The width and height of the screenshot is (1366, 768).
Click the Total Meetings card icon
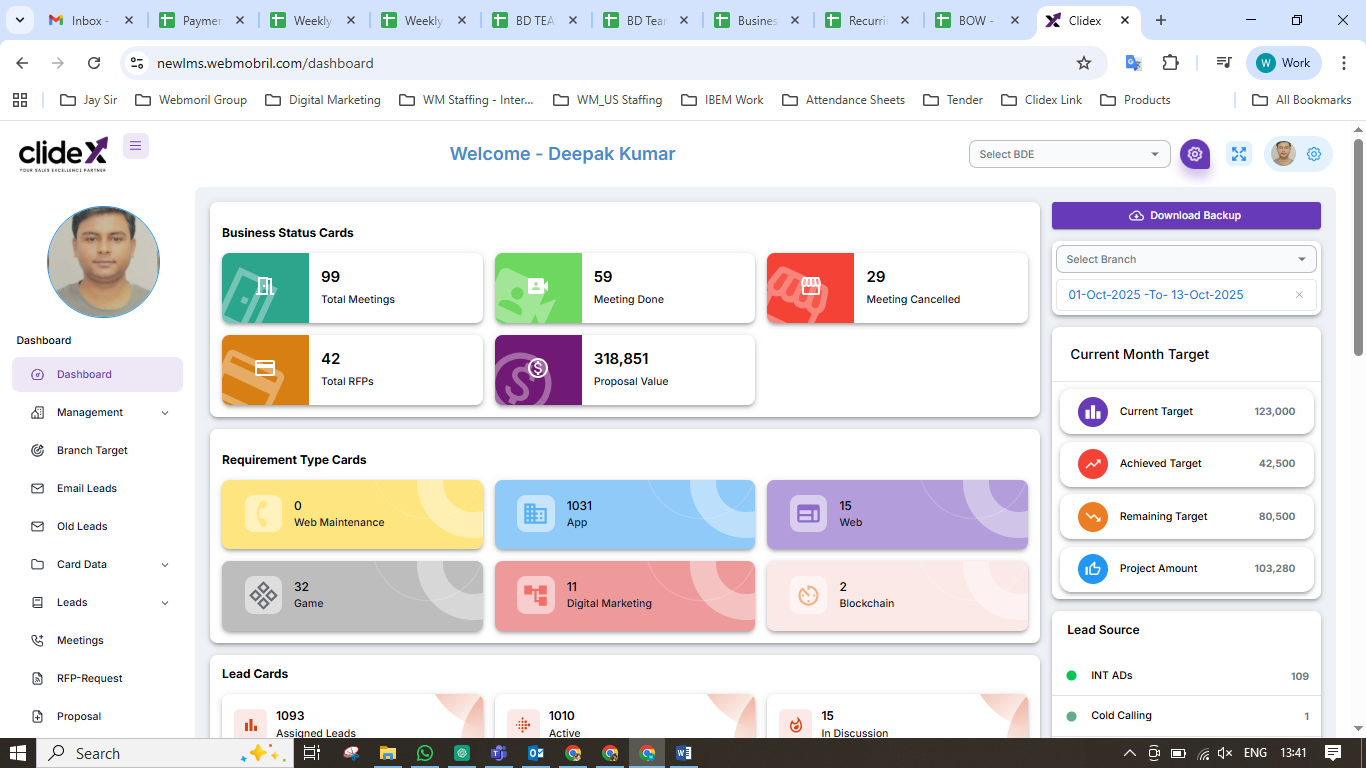265,287
